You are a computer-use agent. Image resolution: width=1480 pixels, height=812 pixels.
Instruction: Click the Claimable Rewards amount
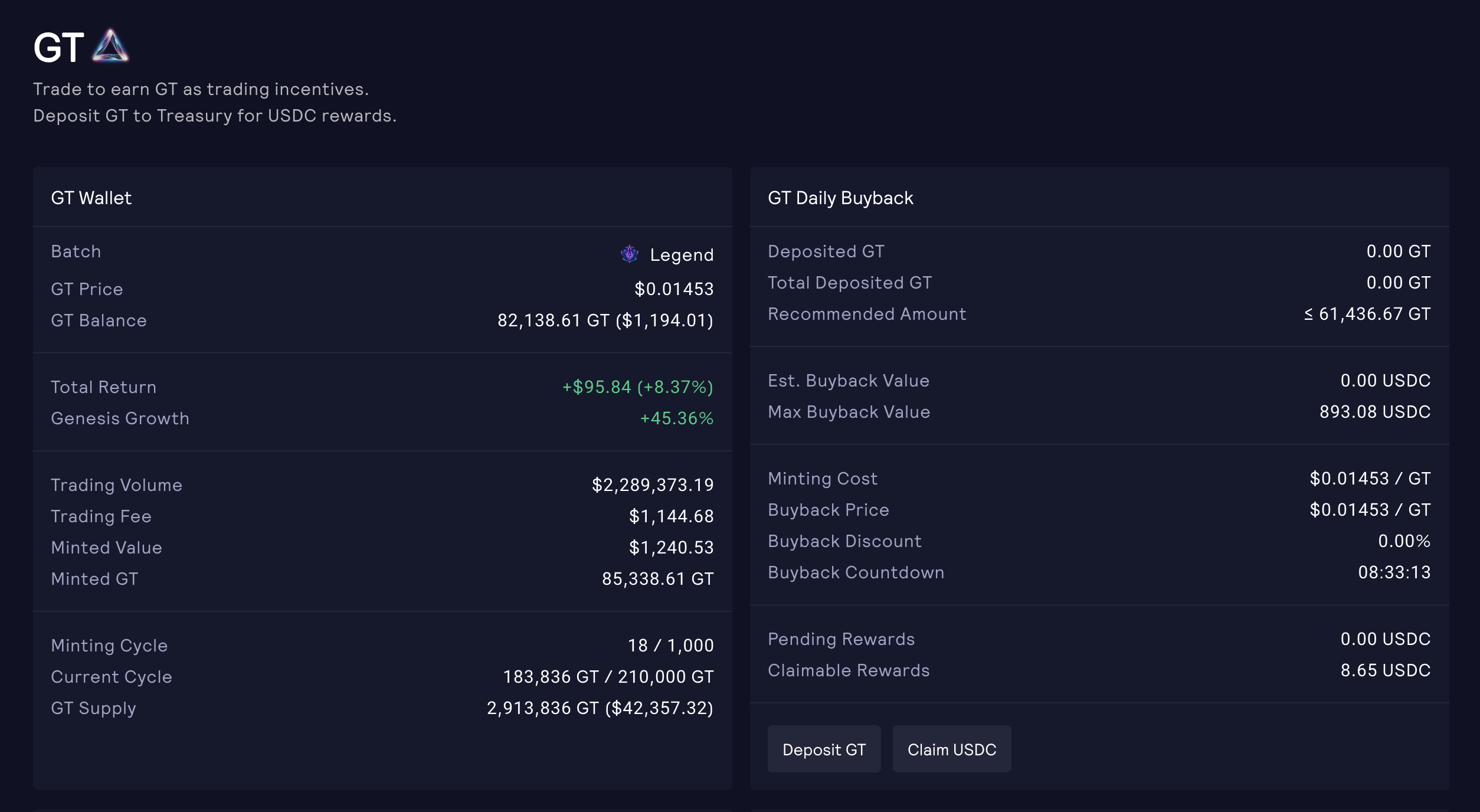[1385, 670]
